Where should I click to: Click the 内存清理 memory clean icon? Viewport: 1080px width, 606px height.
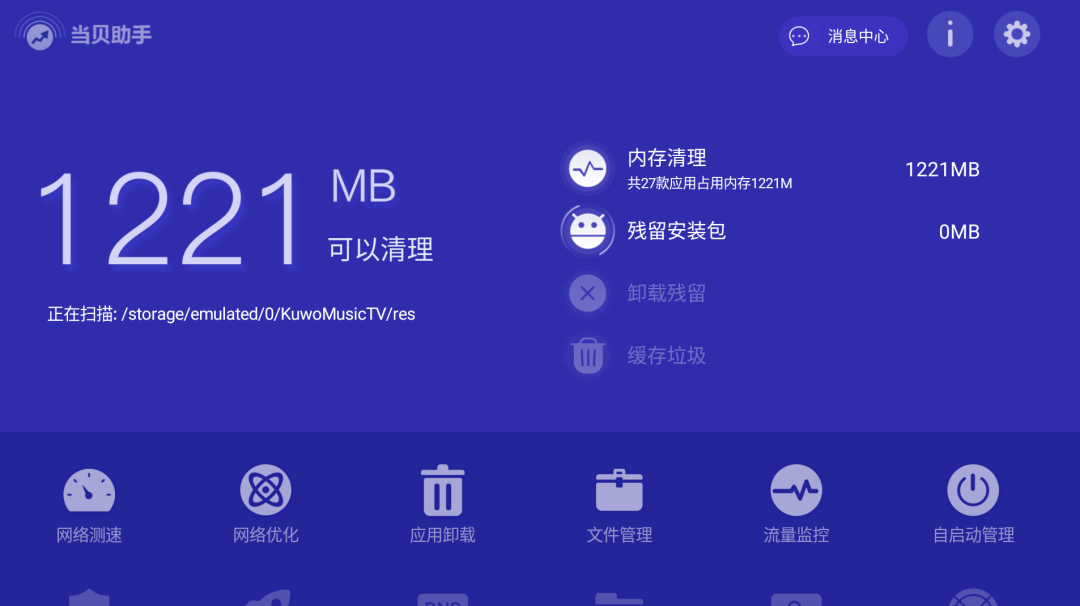click(588, 168)
